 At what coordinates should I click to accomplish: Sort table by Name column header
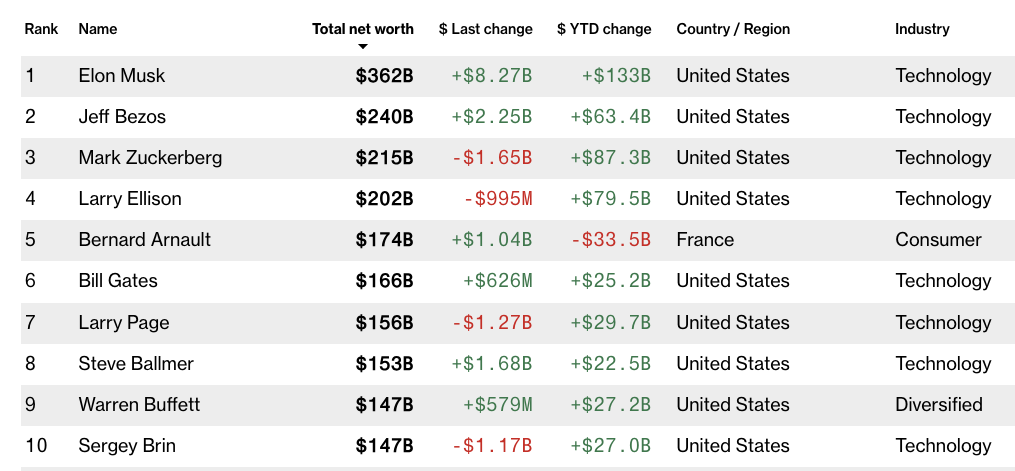98,29
